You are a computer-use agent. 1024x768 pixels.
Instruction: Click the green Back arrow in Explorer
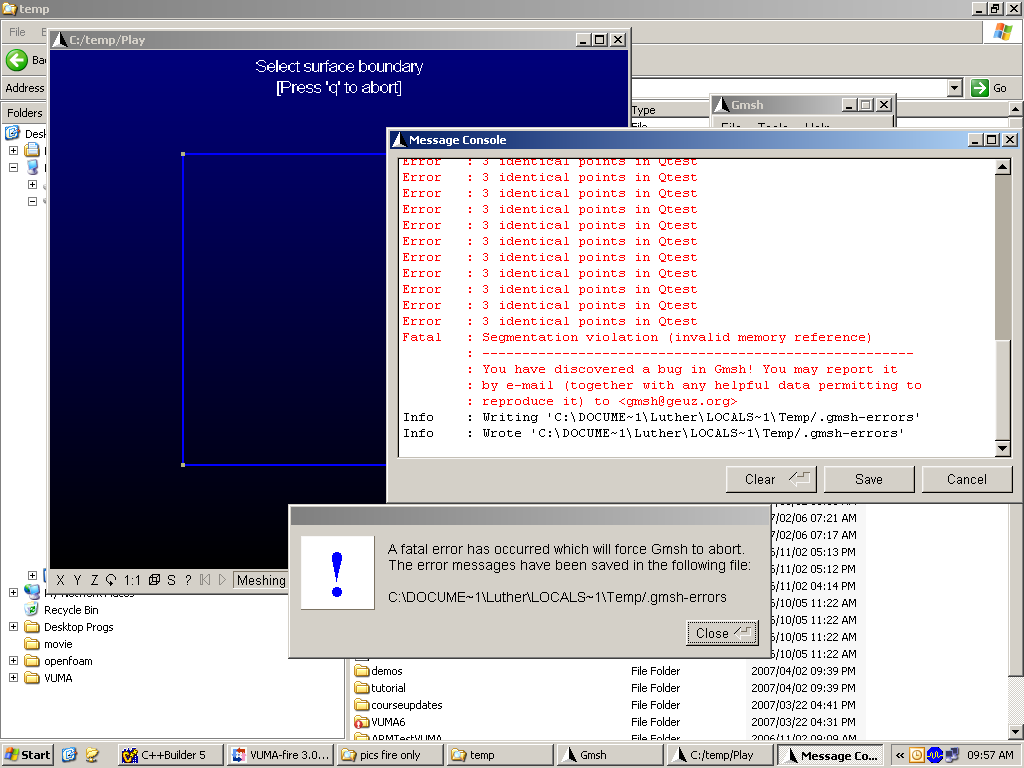[17, 60]
